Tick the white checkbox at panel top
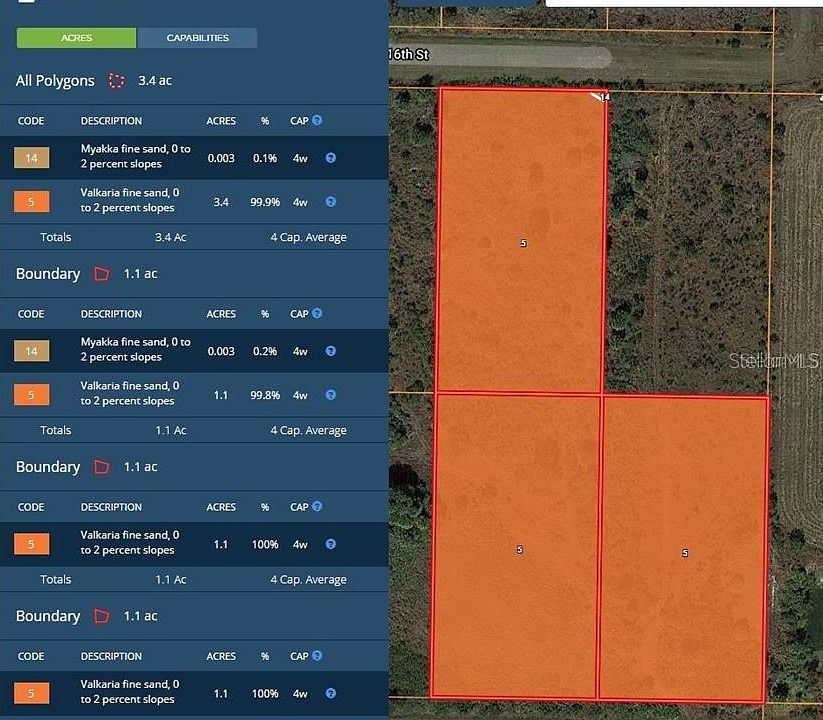Screen dimensions: 823x720 point(27,3)
